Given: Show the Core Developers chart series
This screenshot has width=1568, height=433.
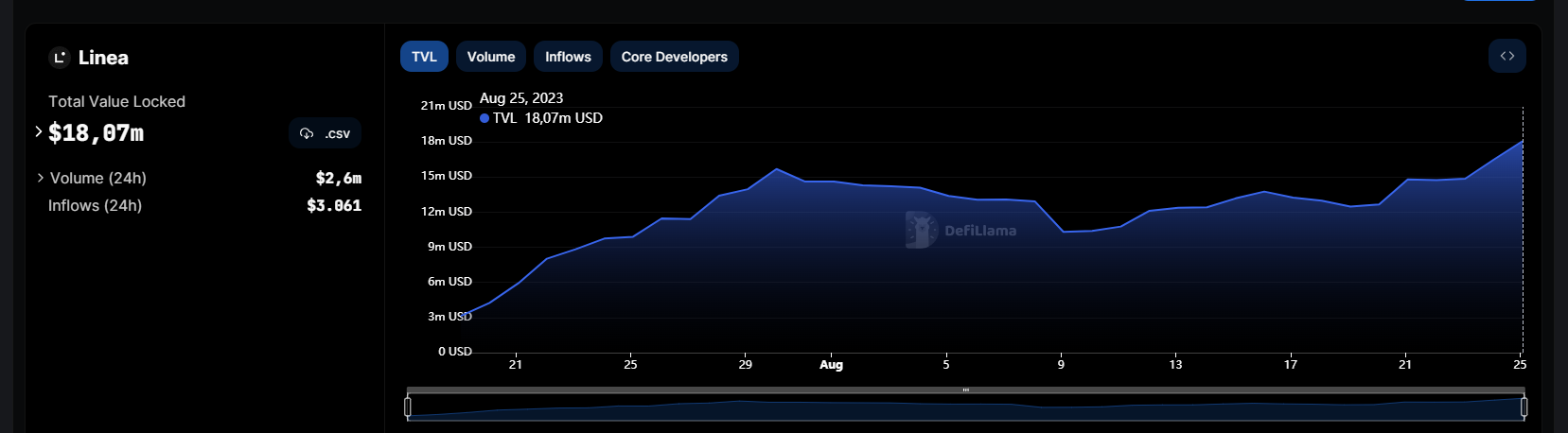Looking at the screenshot, I should (x=674, y=57).
